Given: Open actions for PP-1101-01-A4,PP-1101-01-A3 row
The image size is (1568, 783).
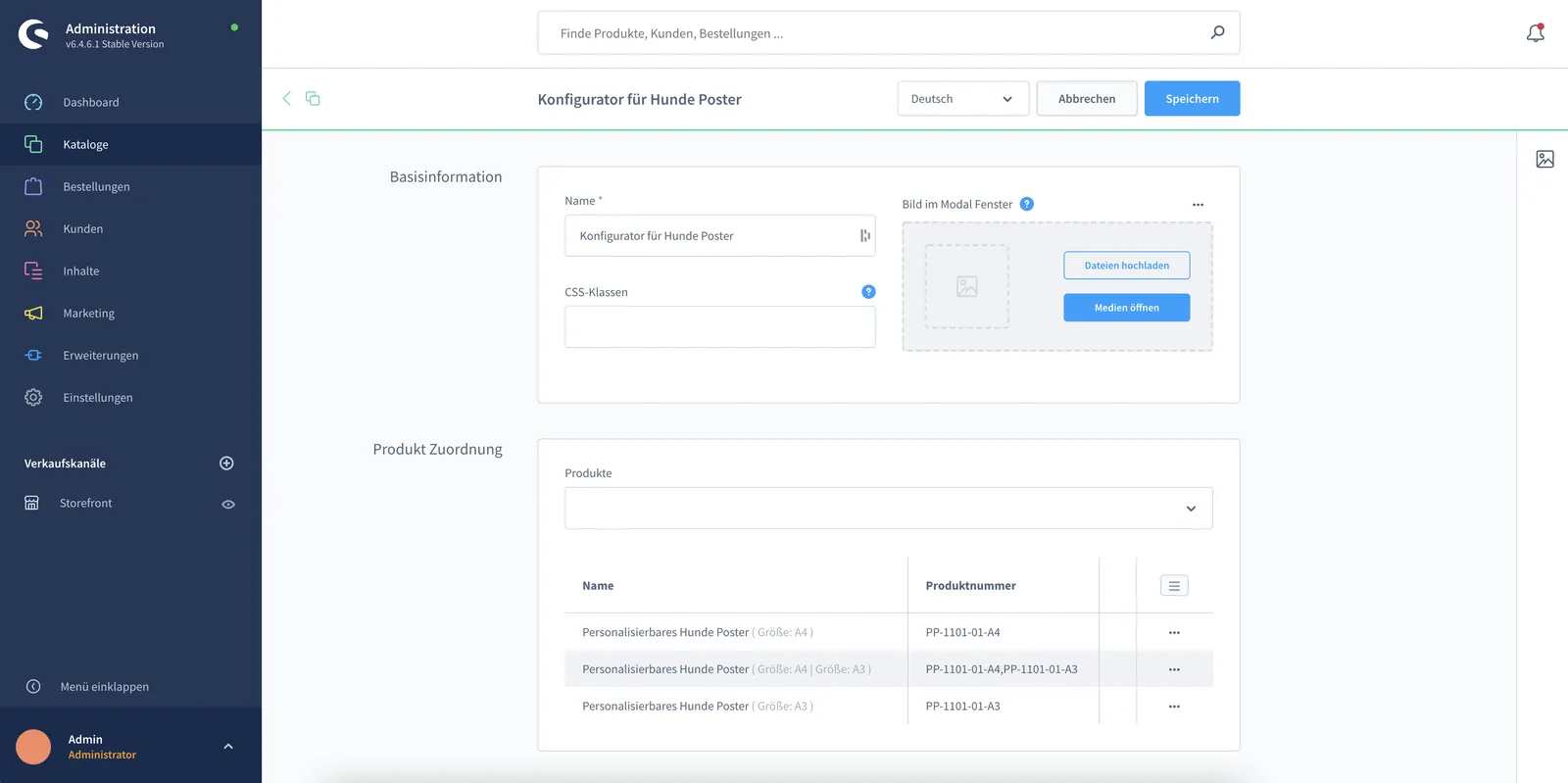Looking at the screenshot, I should (x=1174, y=669).
